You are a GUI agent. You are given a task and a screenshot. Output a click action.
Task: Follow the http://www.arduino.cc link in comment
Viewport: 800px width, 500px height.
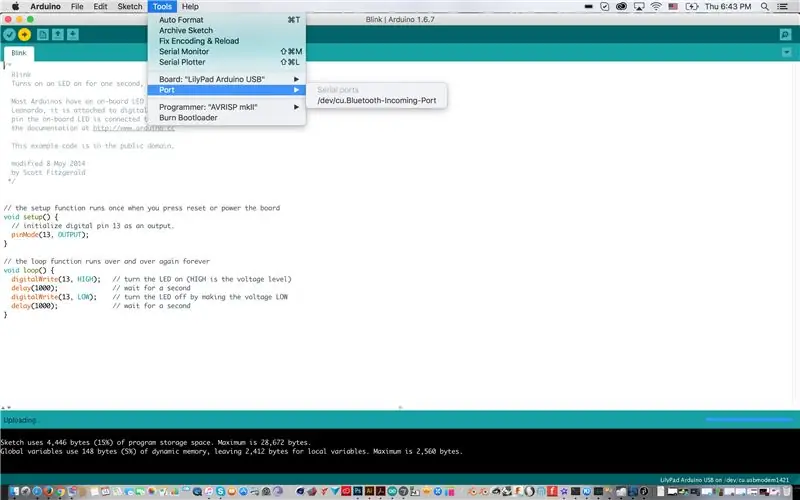coord(134,128)
